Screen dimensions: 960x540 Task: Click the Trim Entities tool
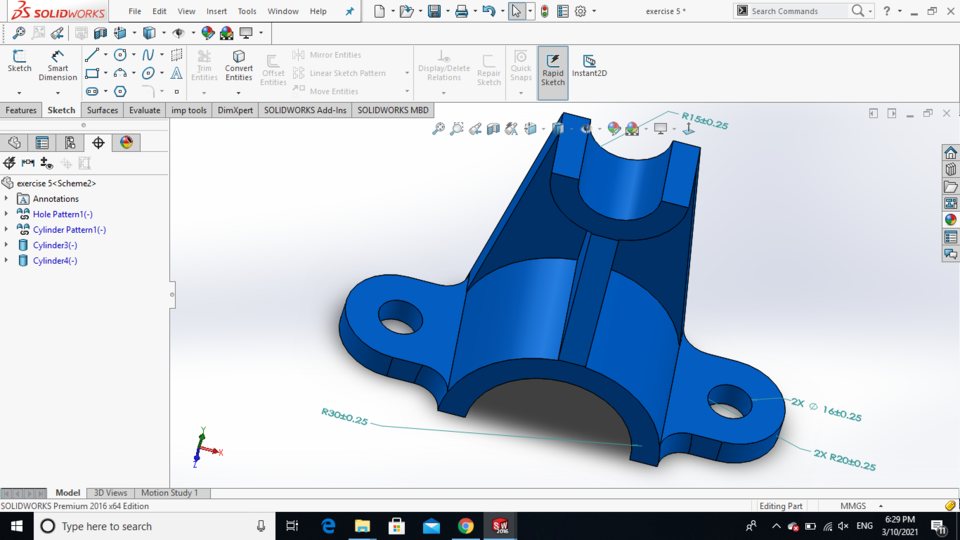pos(204,66)
